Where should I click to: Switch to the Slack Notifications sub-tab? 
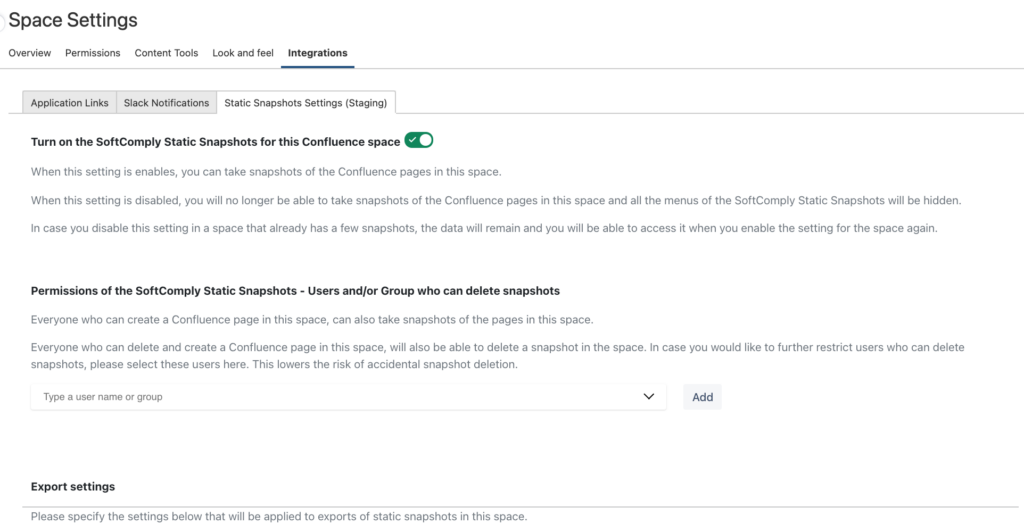click(x=167, y=102)
